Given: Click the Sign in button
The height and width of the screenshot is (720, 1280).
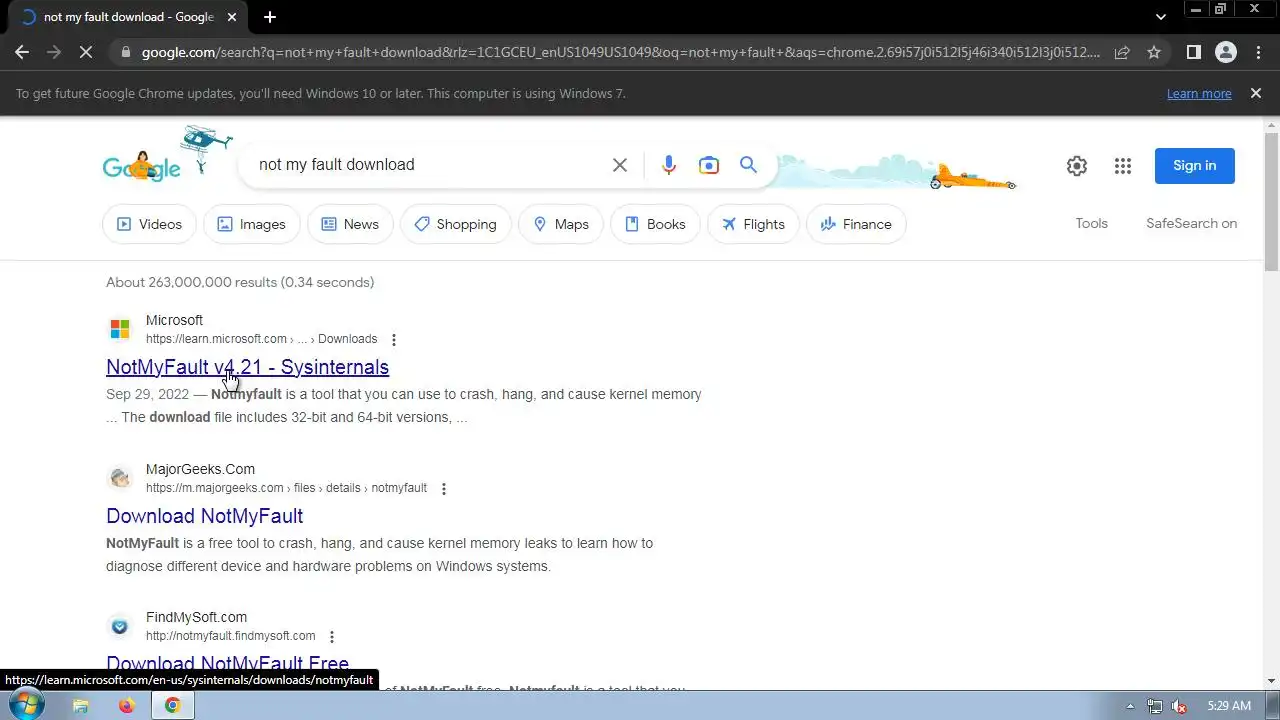Looking at the screenshot, I should tap(1195, 166).
